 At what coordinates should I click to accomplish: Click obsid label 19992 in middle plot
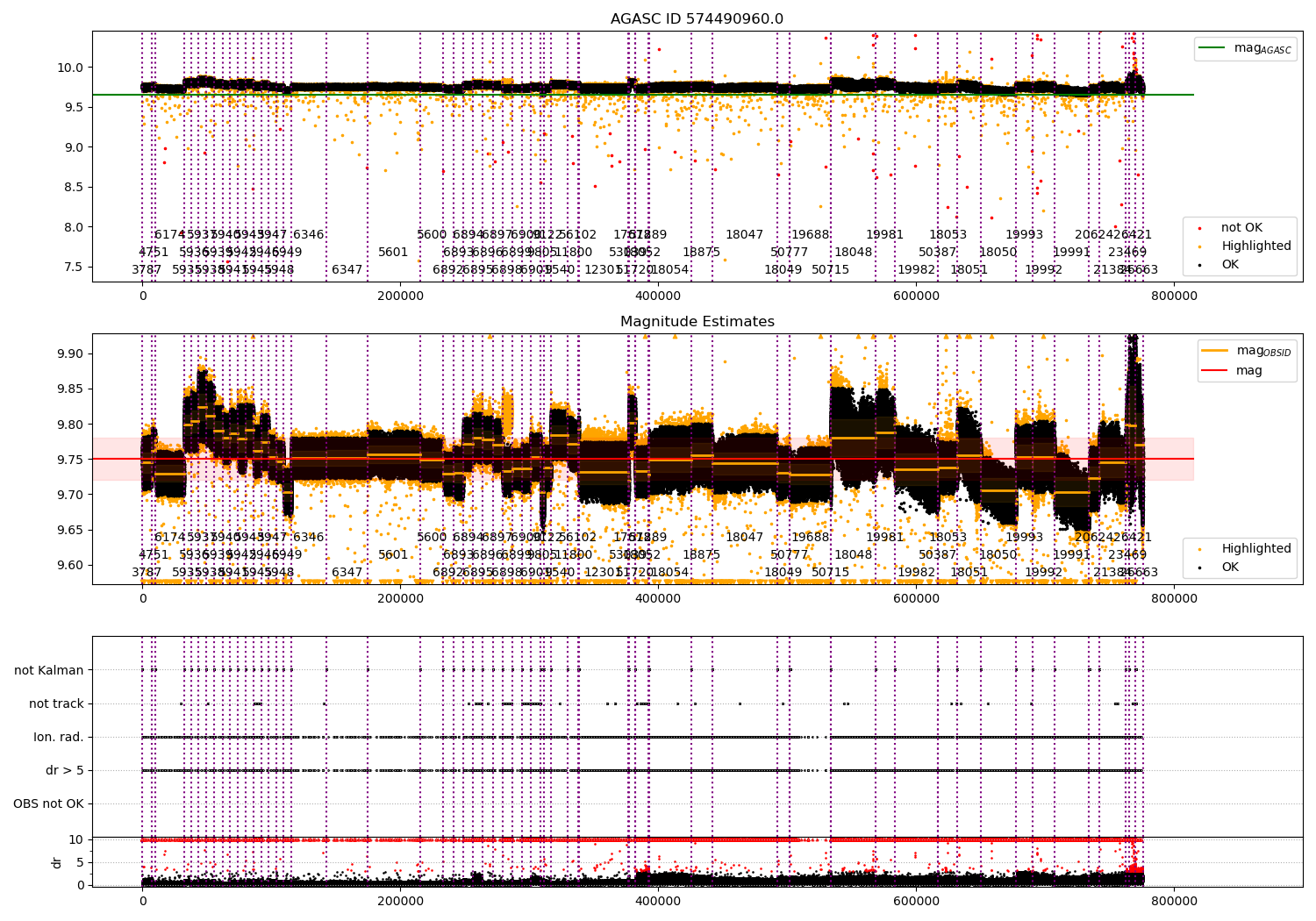point(1043,572)
